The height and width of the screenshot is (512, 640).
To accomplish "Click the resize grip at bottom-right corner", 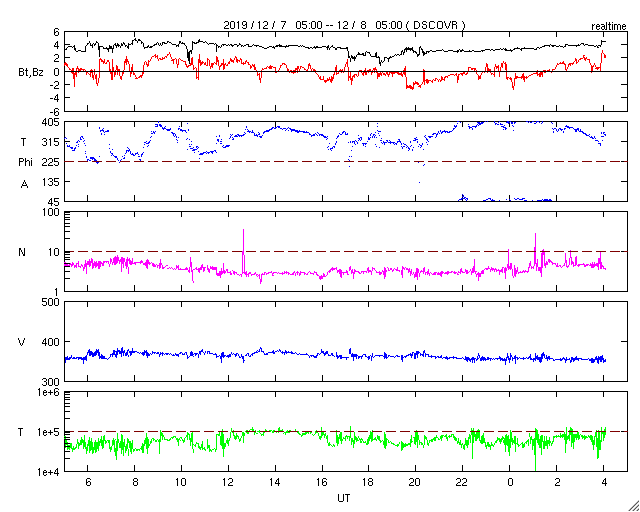I will [633, 505].
